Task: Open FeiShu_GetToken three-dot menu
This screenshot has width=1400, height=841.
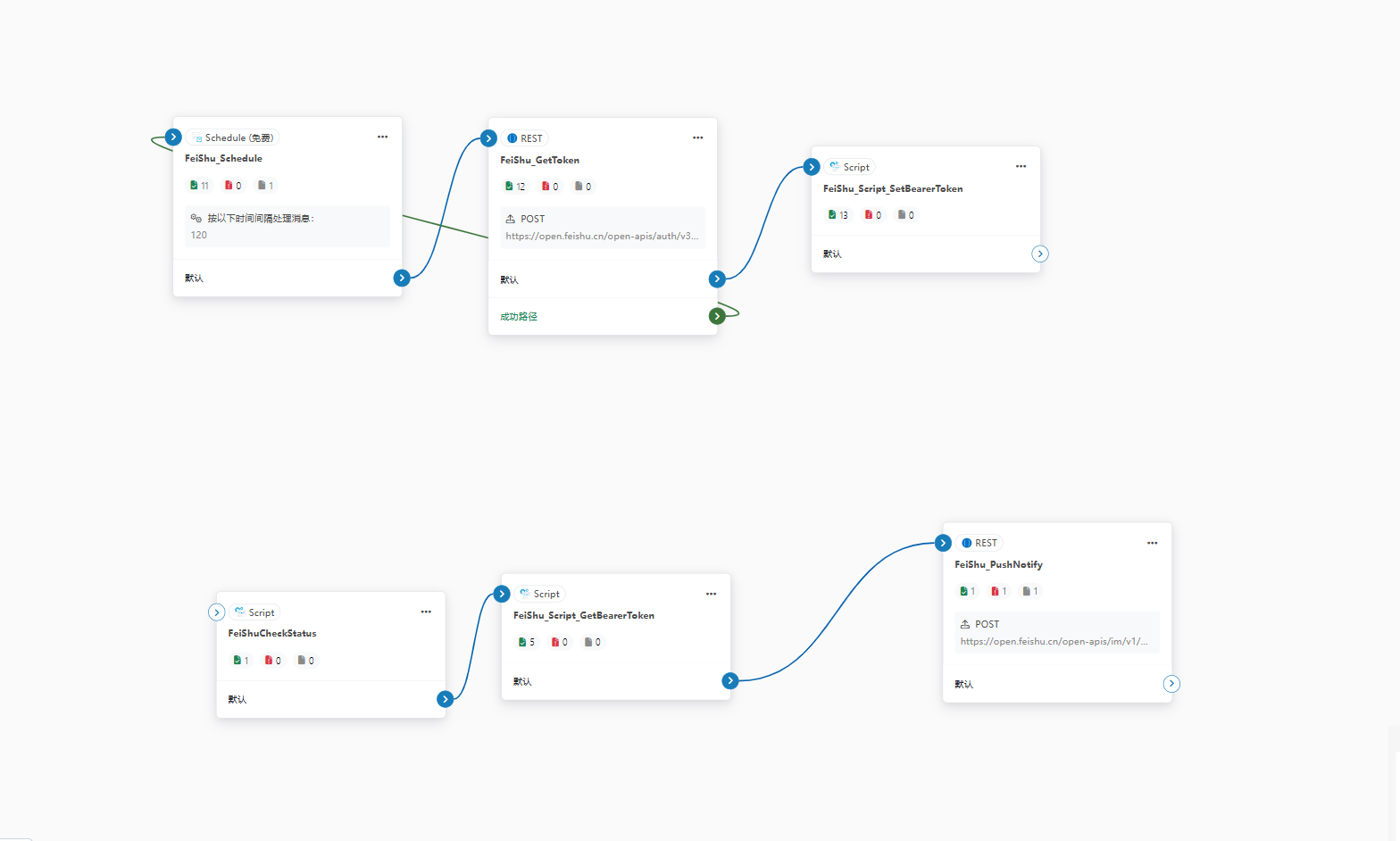Action: (697, 137)
